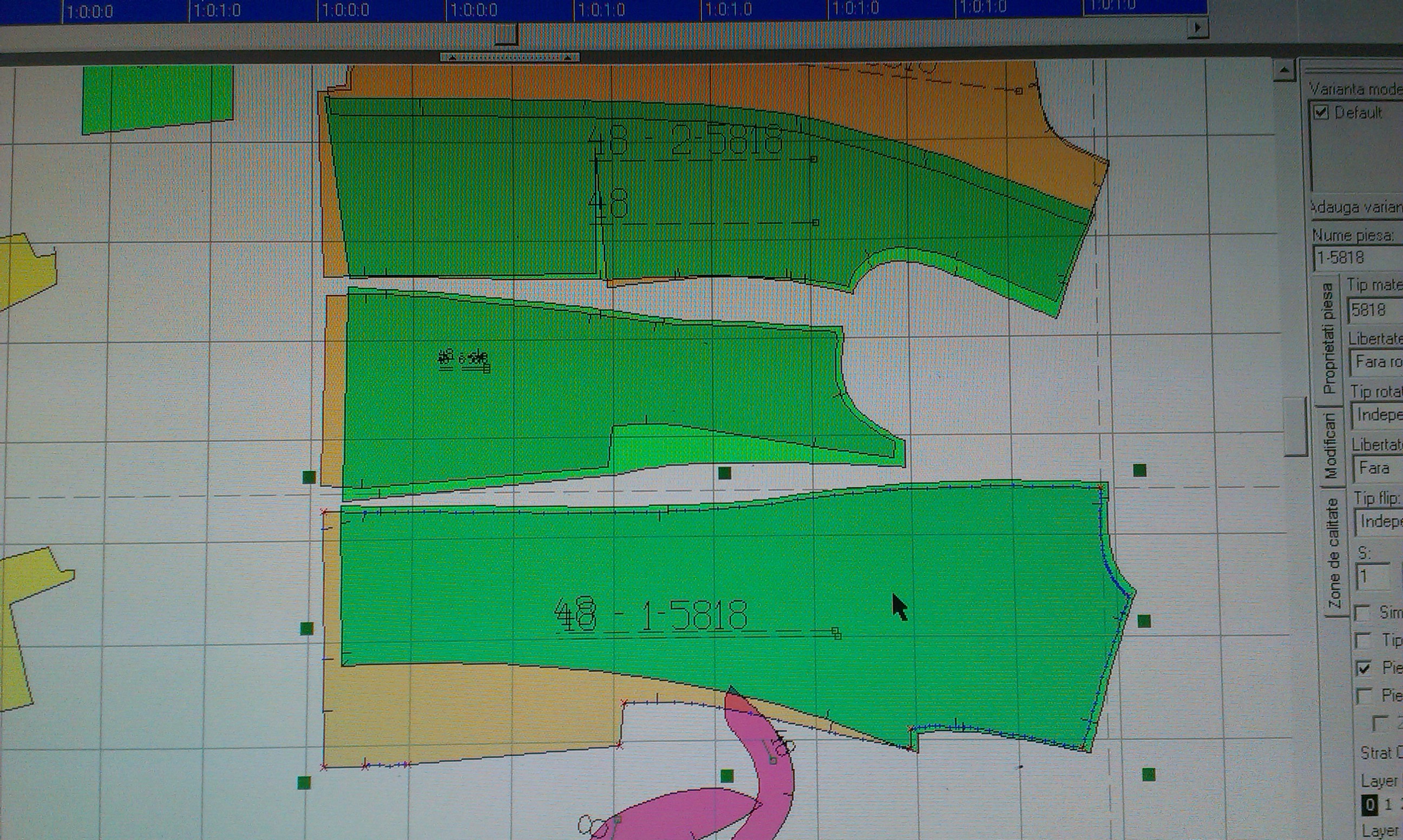
Task: Check the unticked Pie checkbox
Action: 1365,695
